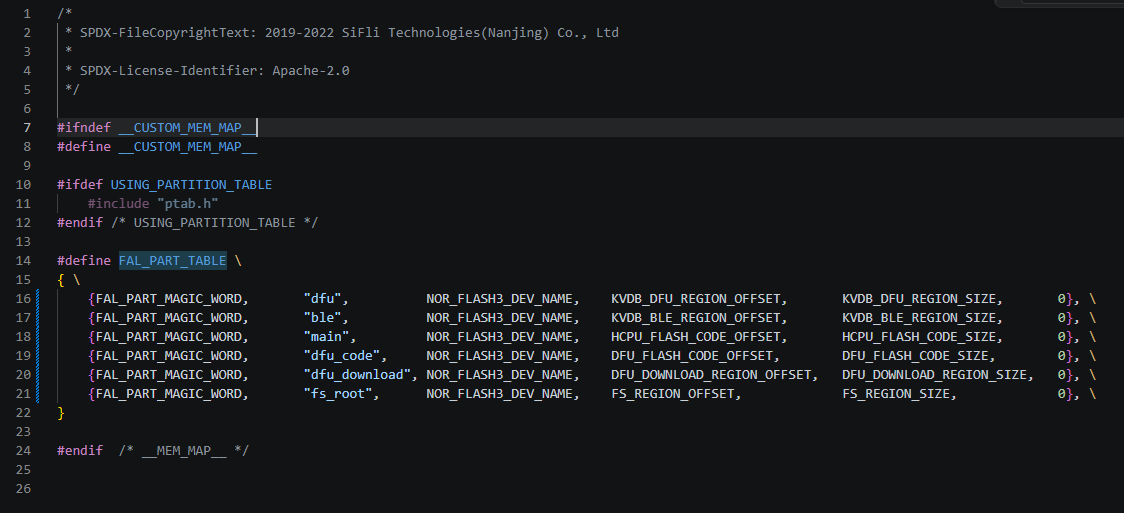Screen dimensions: 1124x513
Task: Click the closing brace on line 22
Action: 61,413
